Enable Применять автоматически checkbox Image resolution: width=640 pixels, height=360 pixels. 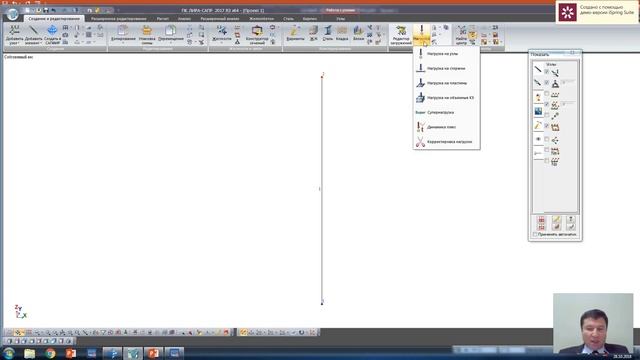535,234
